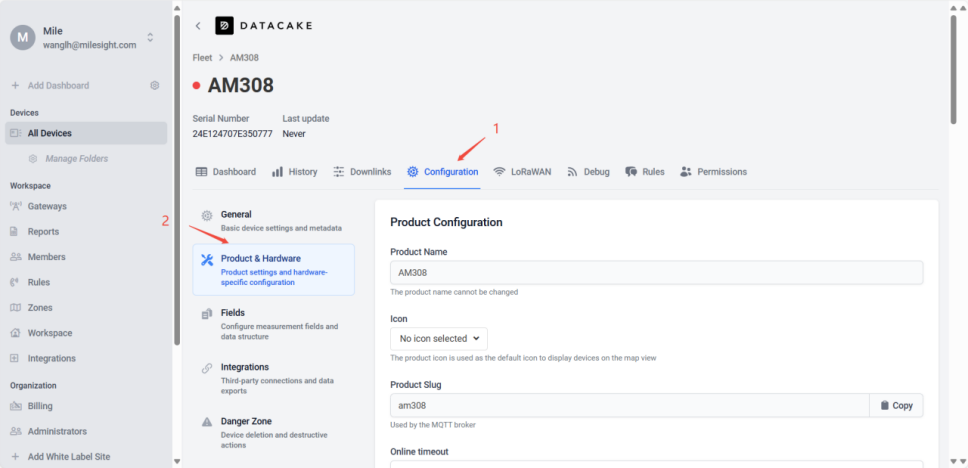The image size is (968, 468).
Task: Click the sidebar Rules icon
Action: pyautogui.click(x=15, y=282)
